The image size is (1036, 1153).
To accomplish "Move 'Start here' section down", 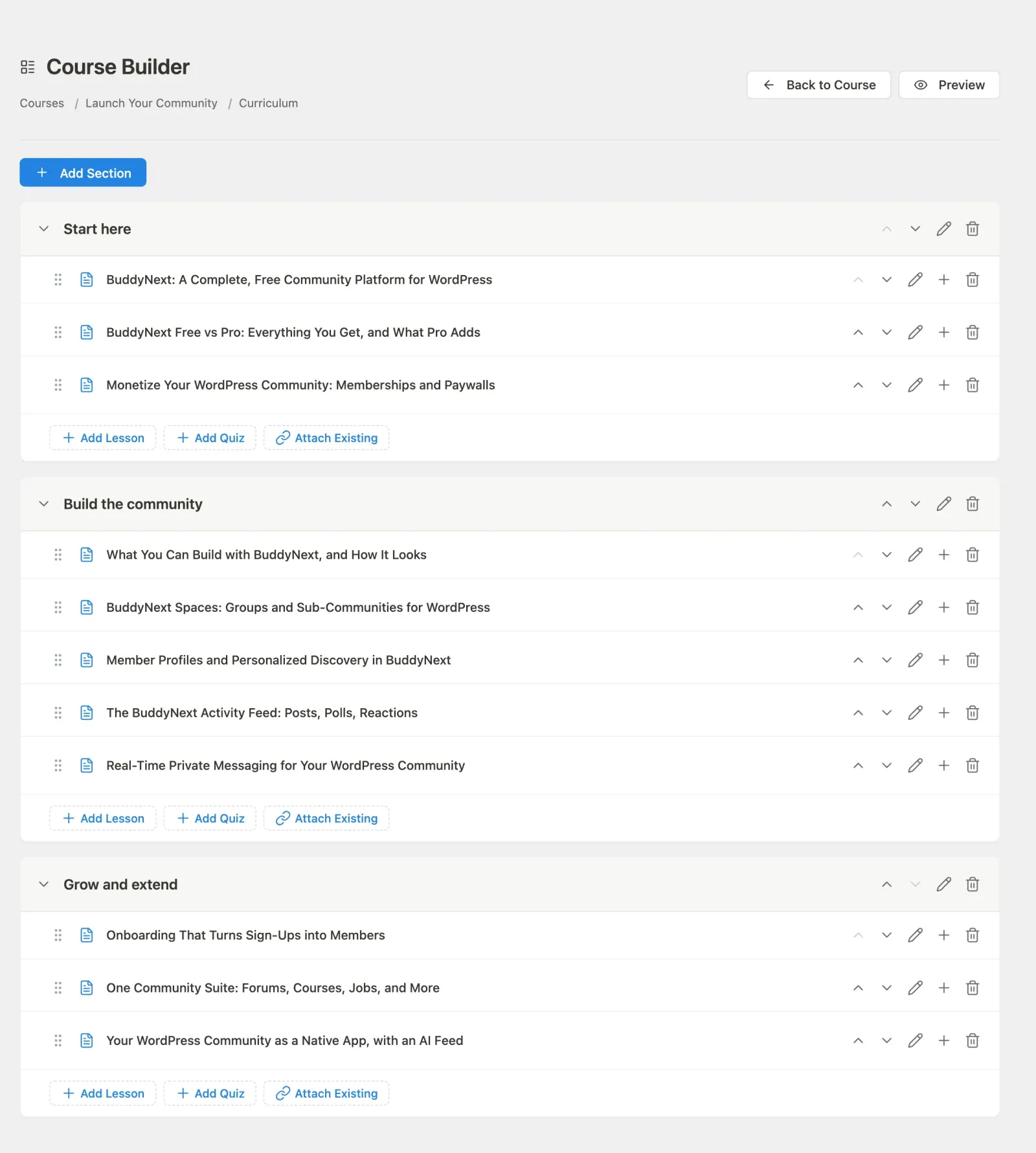I will coord(915,229).
